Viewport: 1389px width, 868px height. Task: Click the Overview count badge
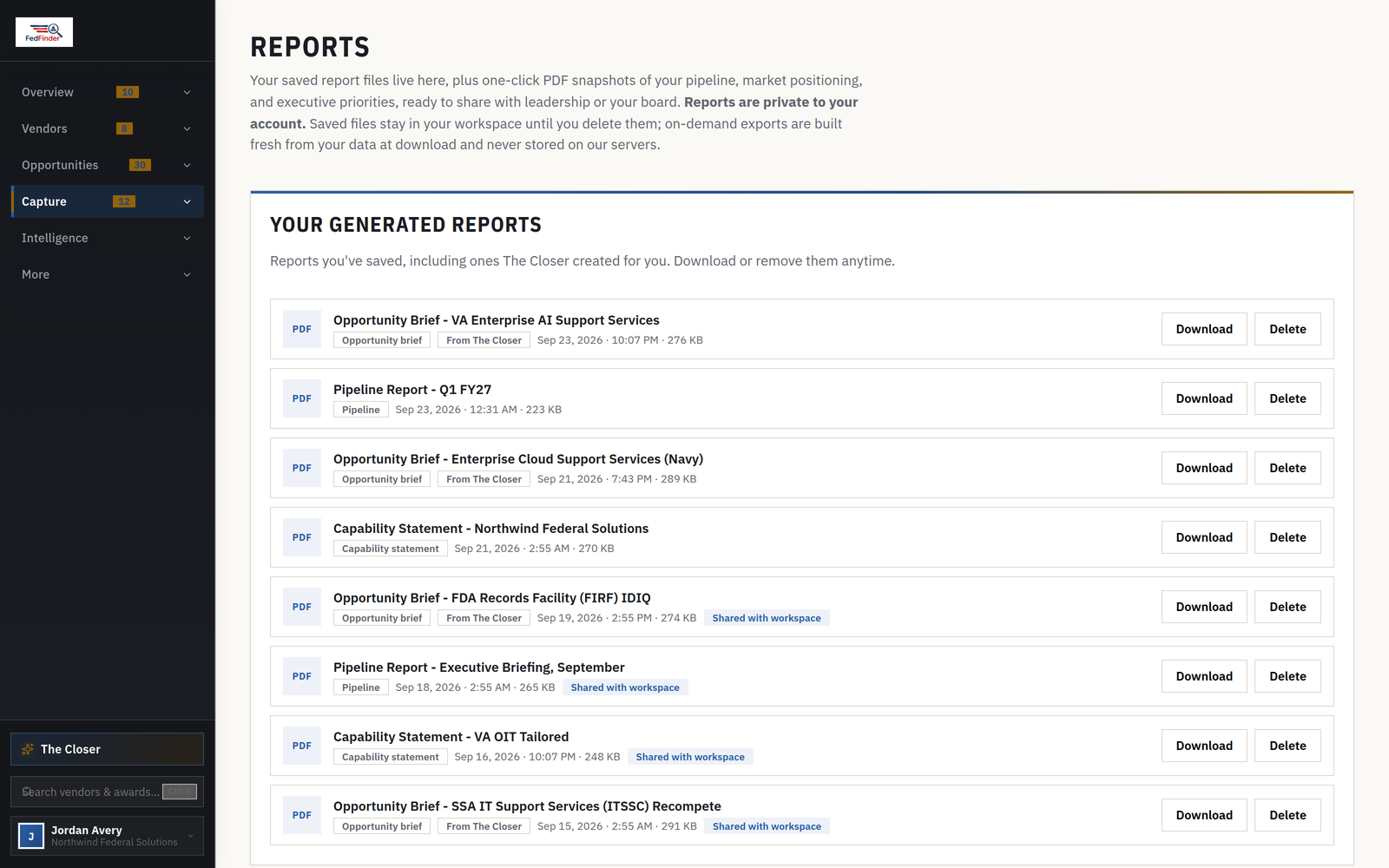click(x=128, y=92)
